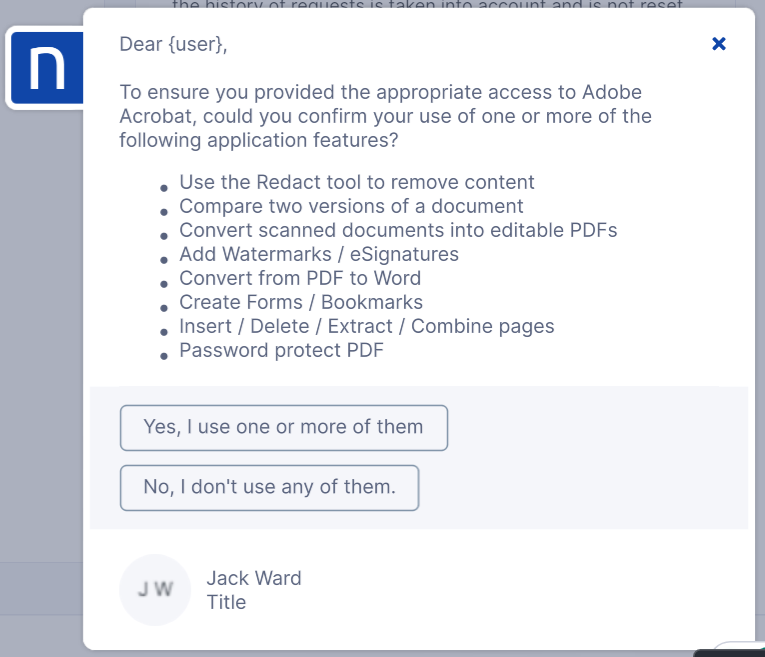This screenshot has width=765, height=657.
Task: Click the 'Title' text under Jack Ward
Action: [x=226, y=602]
